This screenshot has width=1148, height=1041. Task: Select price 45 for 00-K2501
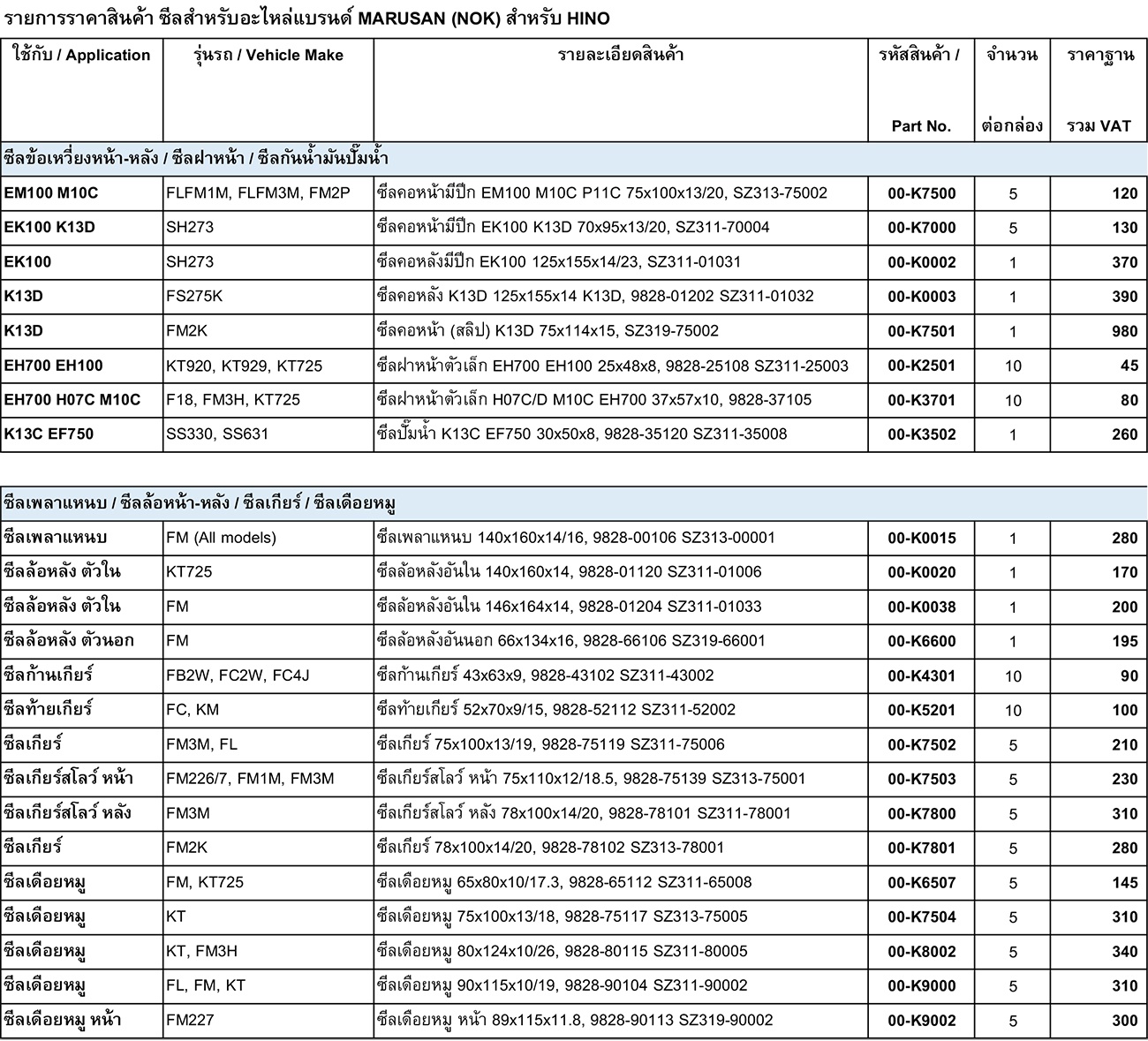coord(1129,366)
